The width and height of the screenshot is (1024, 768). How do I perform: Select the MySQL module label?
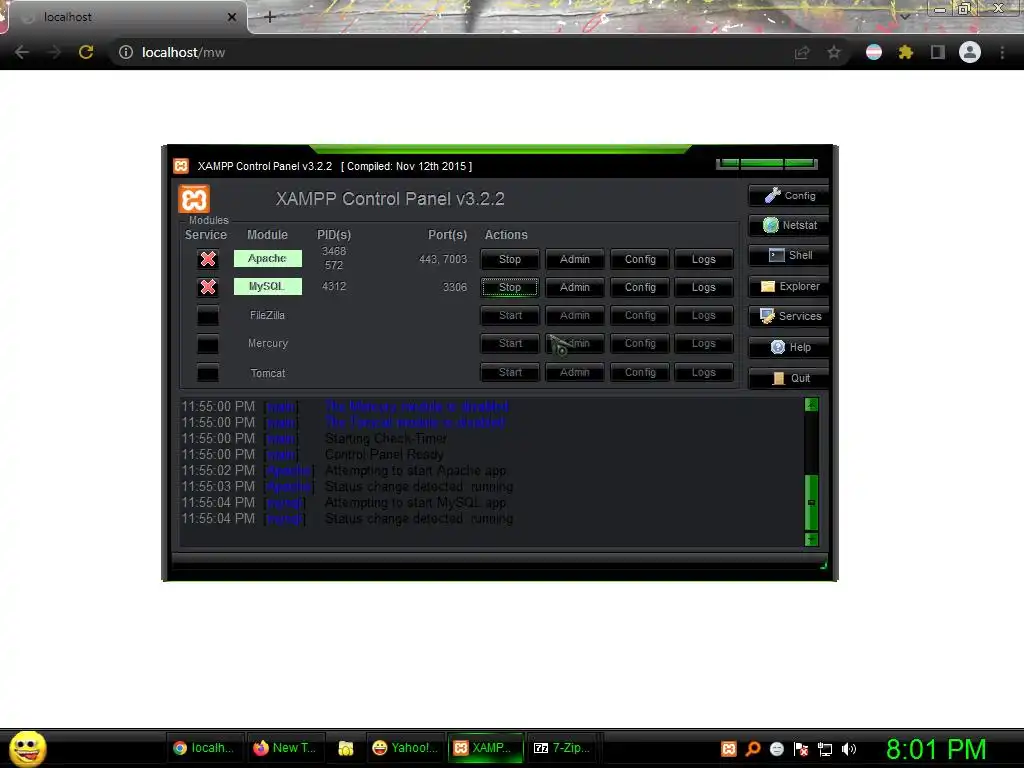[x=268, y=287]
